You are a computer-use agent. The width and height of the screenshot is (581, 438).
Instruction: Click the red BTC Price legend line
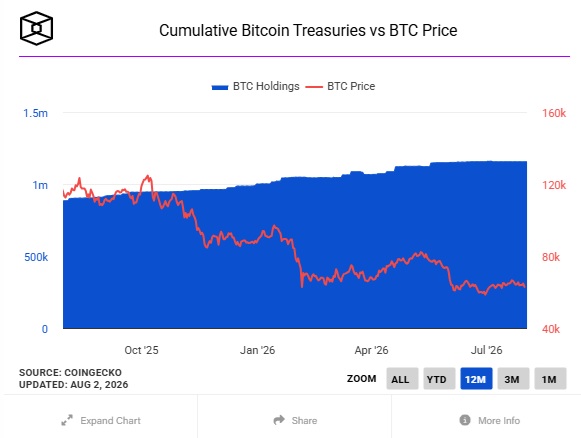click(x=314, y=87)
